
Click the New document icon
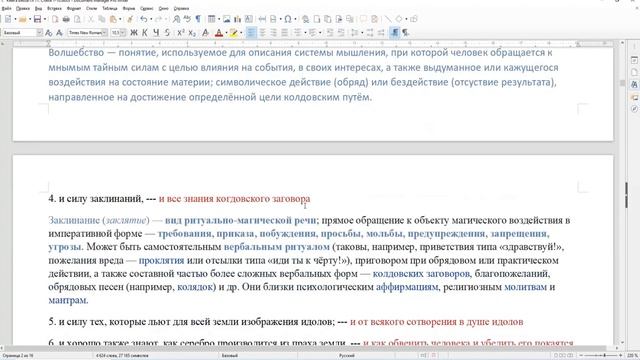8,19
